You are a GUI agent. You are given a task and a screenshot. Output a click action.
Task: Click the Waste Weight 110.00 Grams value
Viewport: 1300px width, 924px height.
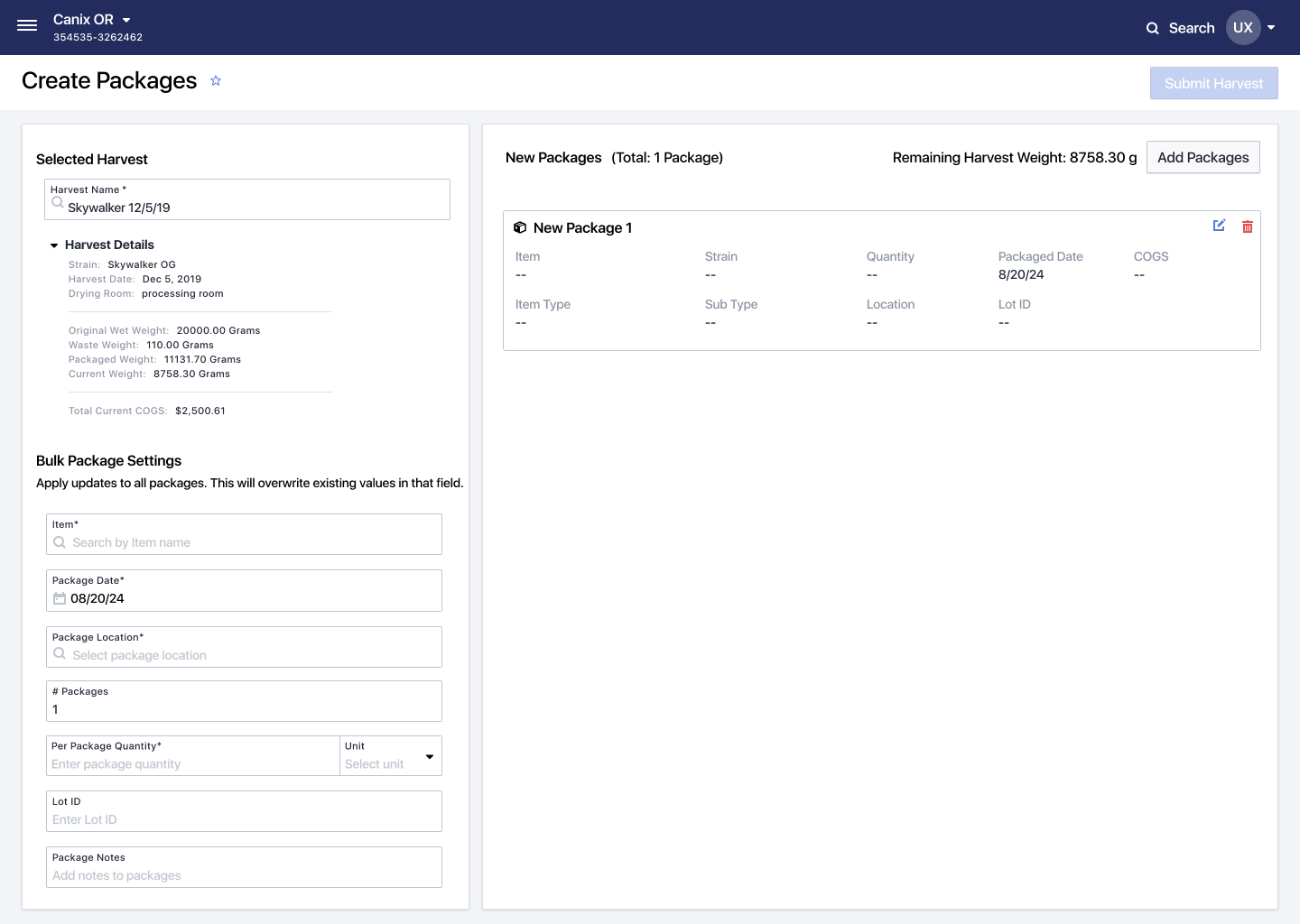pos(180,345)
